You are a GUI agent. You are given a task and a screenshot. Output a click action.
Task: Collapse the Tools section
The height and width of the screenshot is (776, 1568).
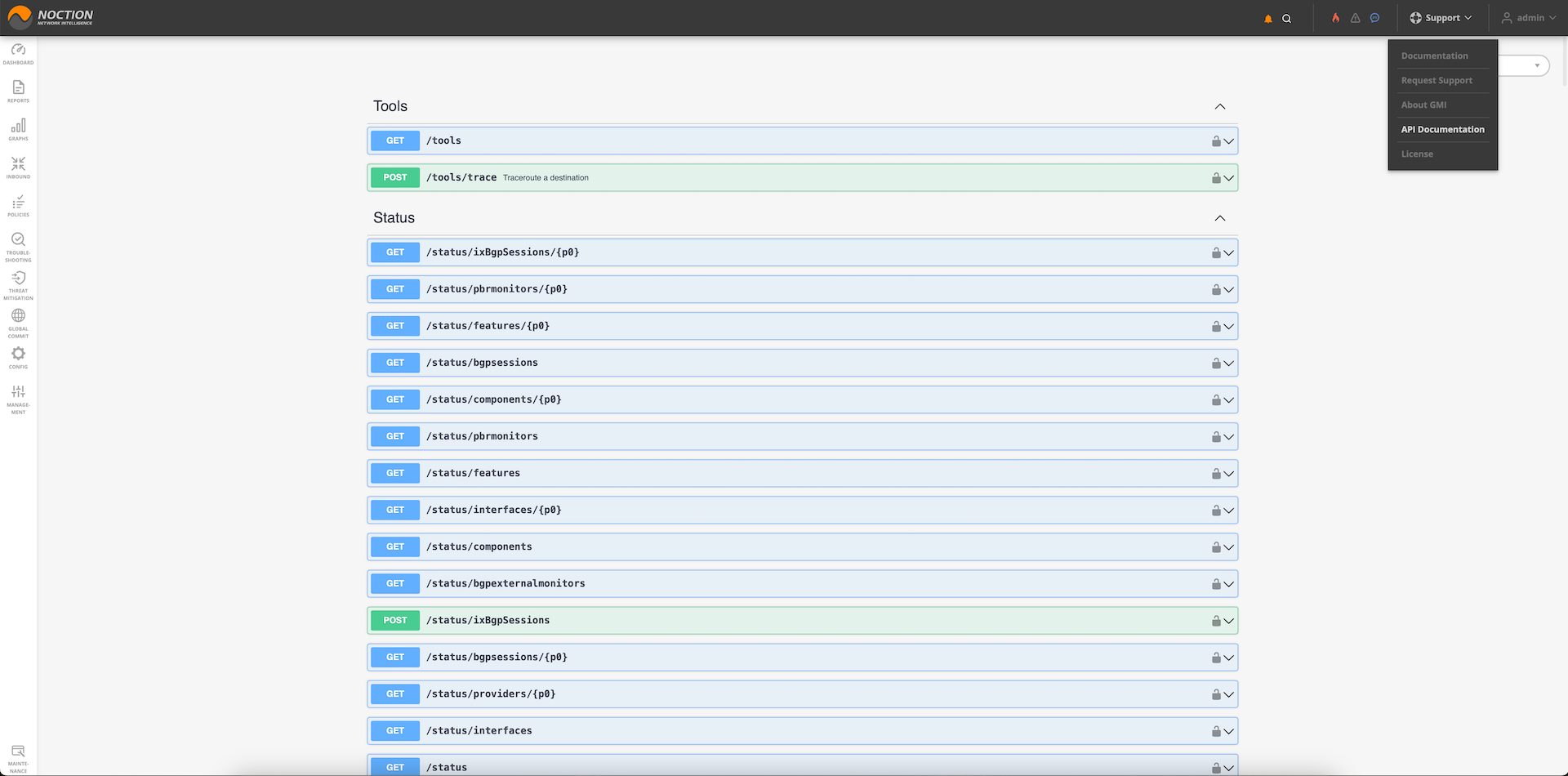tap(1220, 106)
